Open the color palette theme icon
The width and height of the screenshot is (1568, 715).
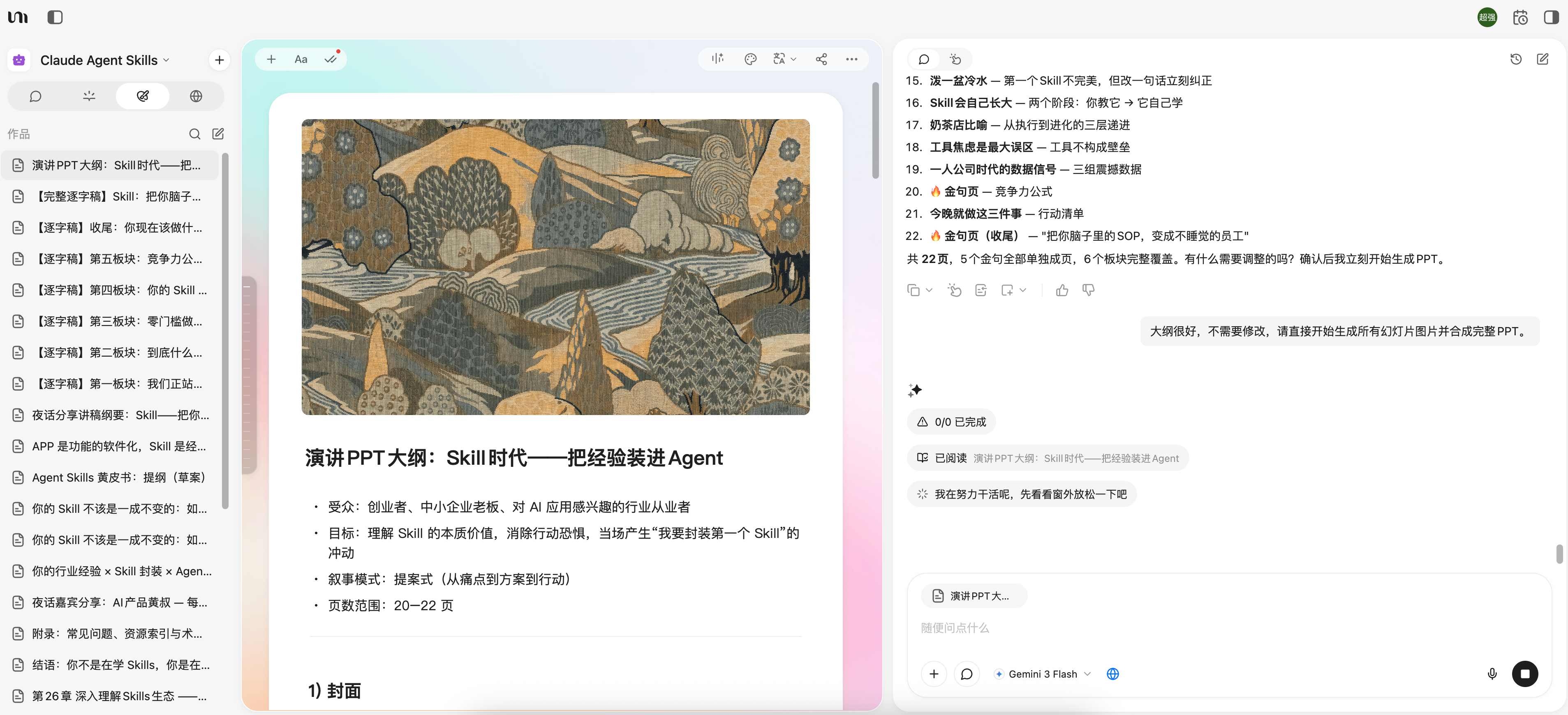pyautogui.click(x=750, y=59)
